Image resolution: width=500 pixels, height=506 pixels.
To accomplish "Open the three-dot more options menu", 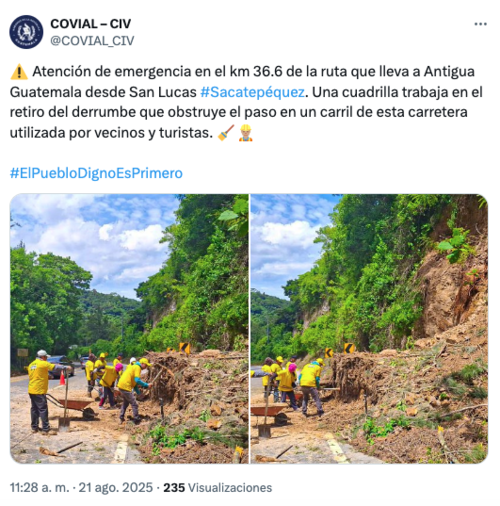I will tap(480, 24).
